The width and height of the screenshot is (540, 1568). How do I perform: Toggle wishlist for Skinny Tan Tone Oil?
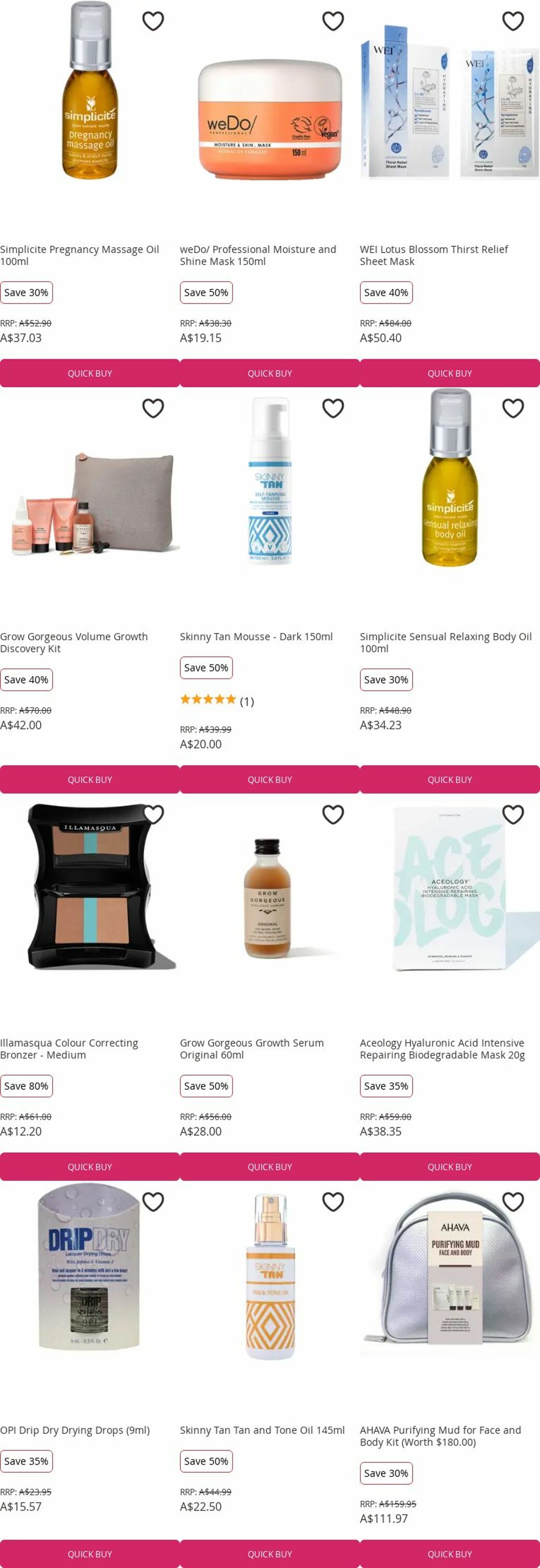(333, 1202)
